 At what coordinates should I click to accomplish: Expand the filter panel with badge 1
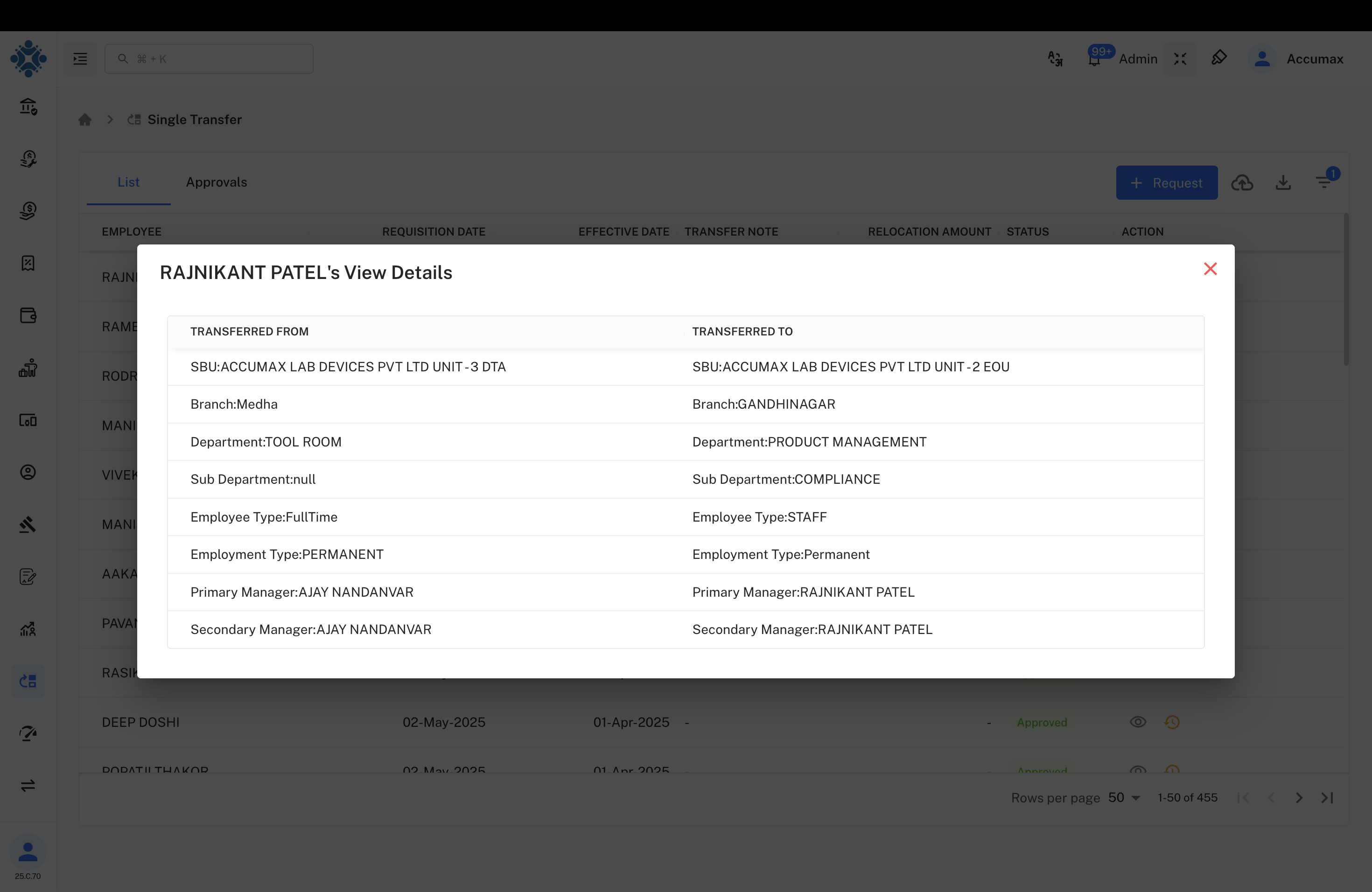[1324, 183]
